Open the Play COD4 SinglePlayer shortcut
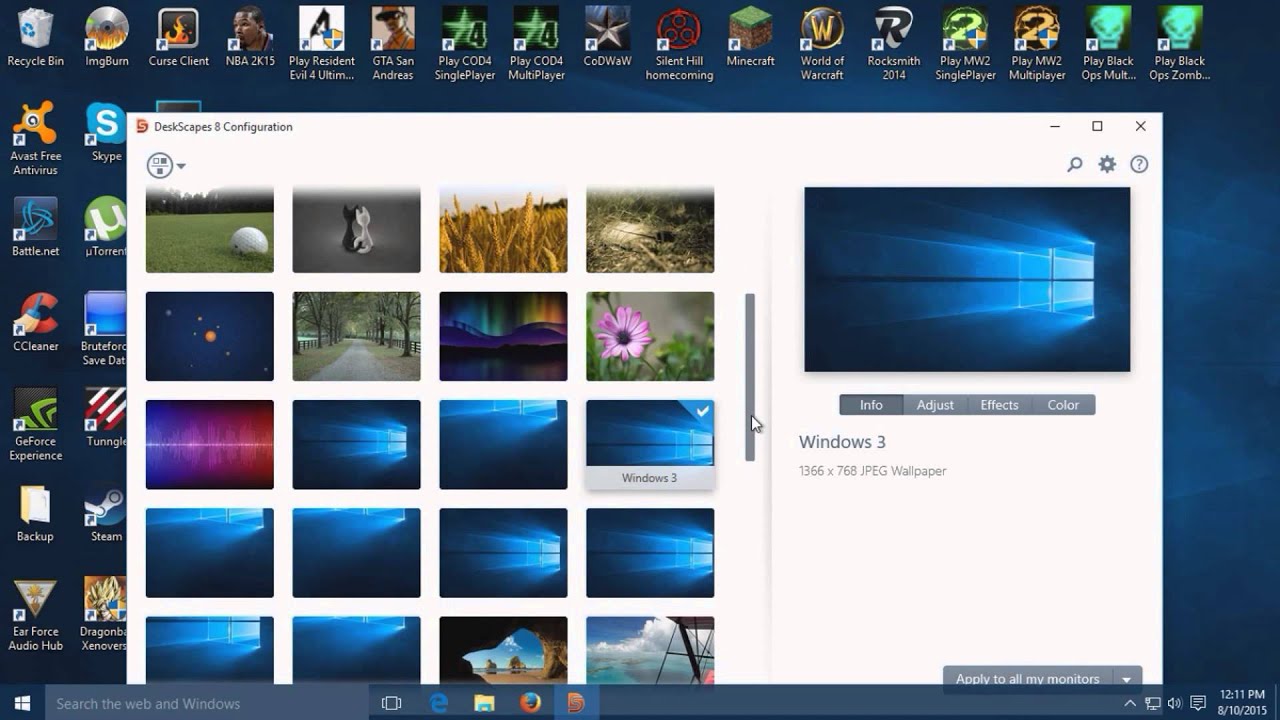1280x720 pixels. [x=465, y=44]
